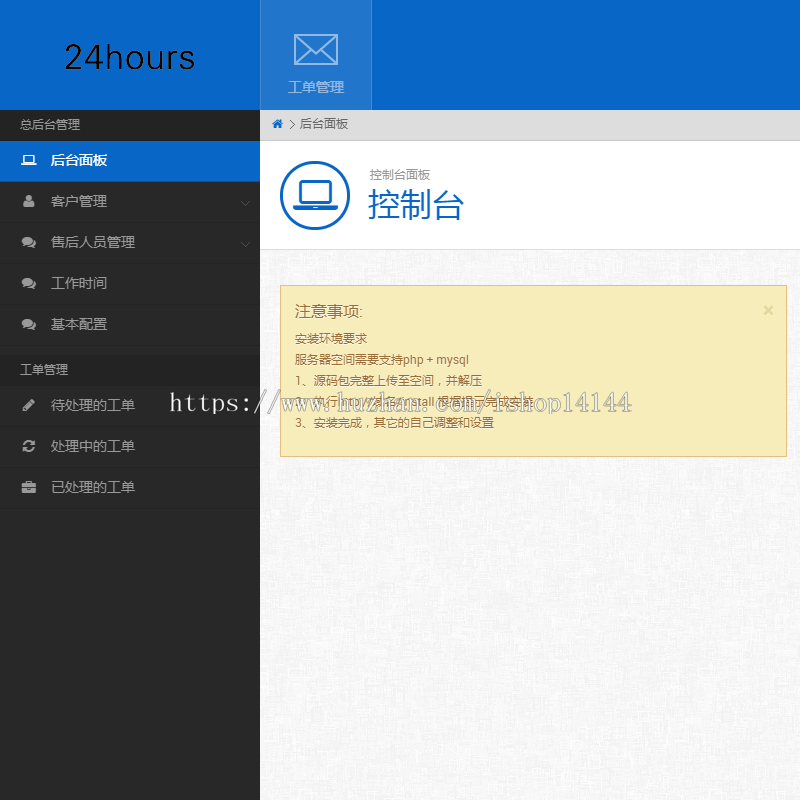800x800 pixels.
Task: Click the chat icon beside 售后人员管理
Action: [x=28, y=242]
